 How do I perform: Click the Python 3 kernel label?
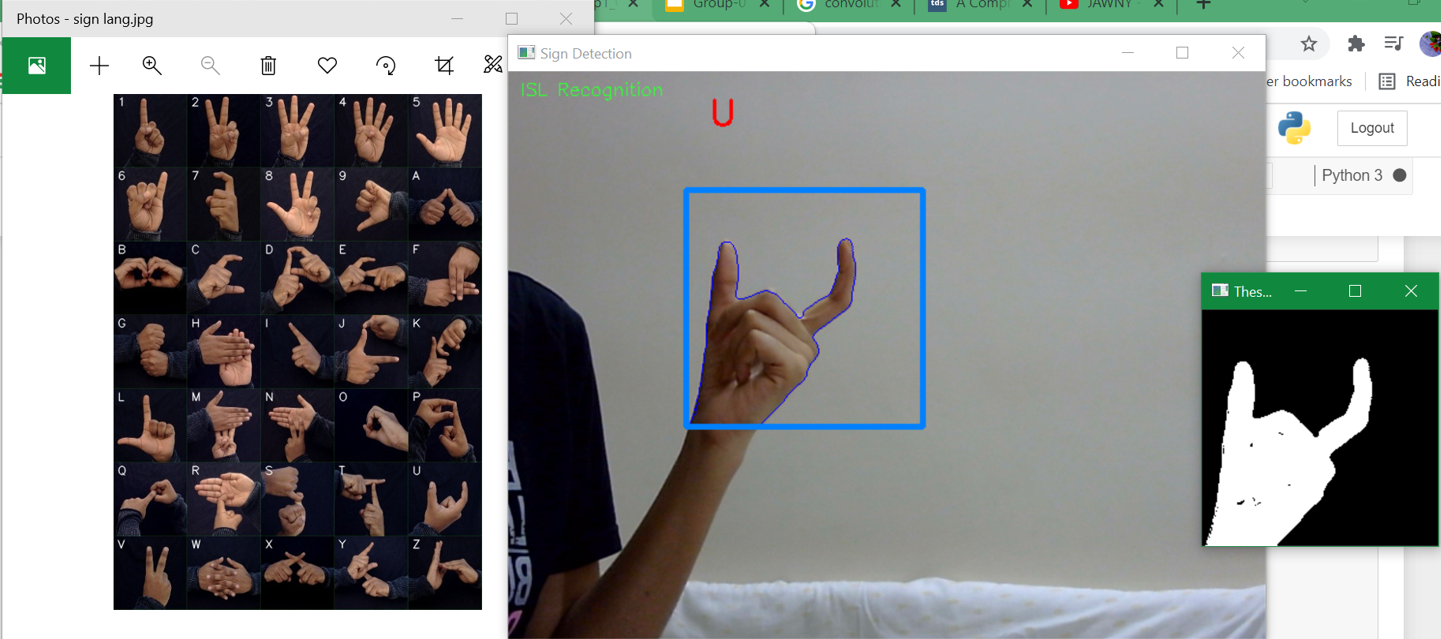(1352, 175)
